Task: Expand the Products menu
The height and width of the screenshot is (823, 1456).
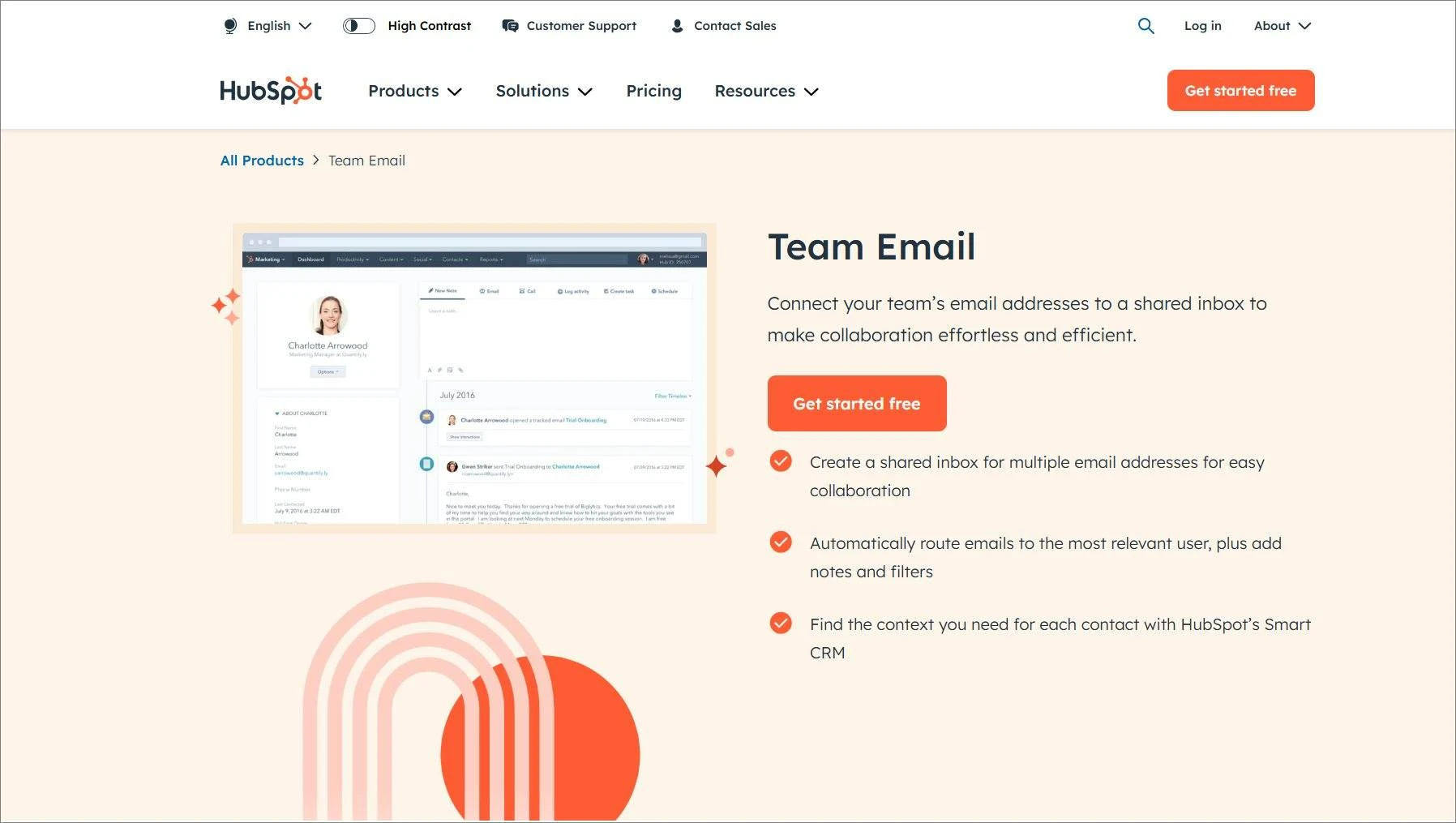Action: (x=415, y=91)
